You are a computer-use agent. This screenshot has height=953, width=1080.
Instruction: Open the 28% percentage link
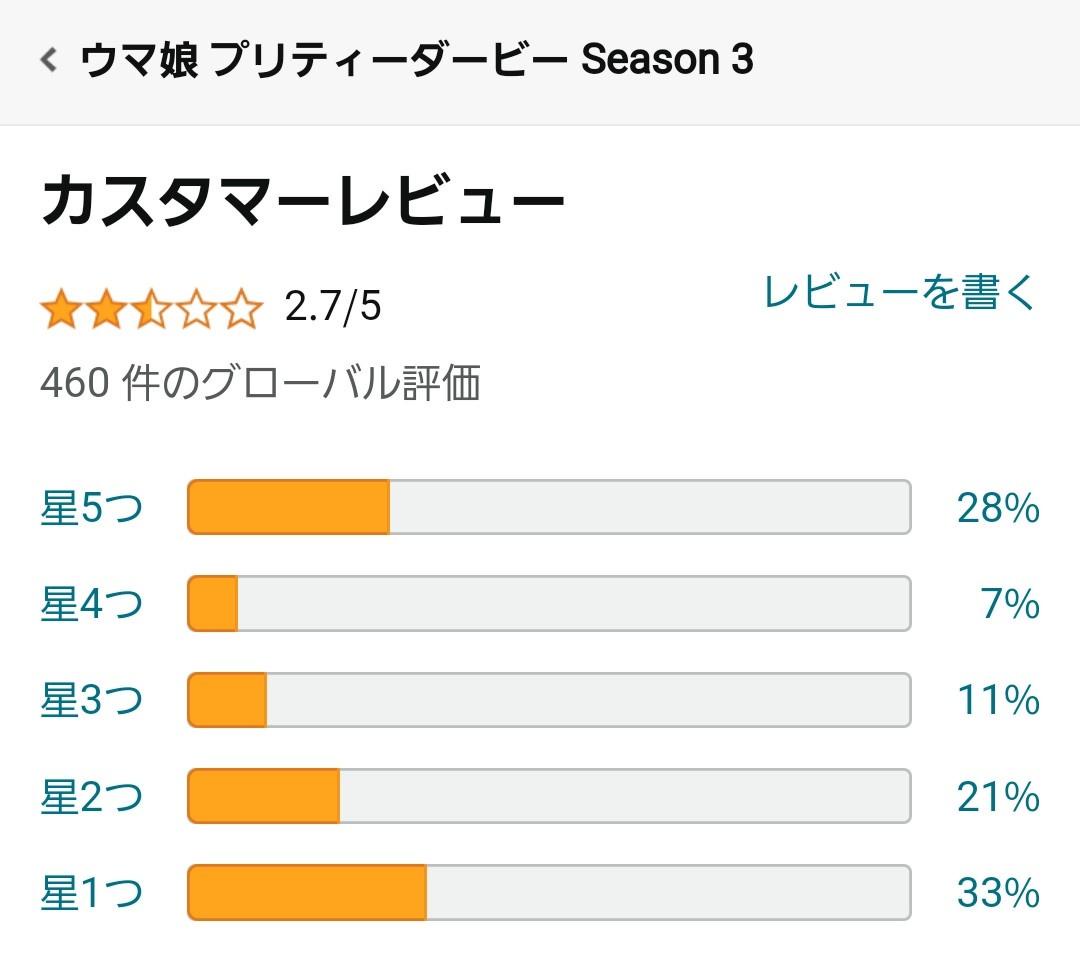(x=998, y=508)
